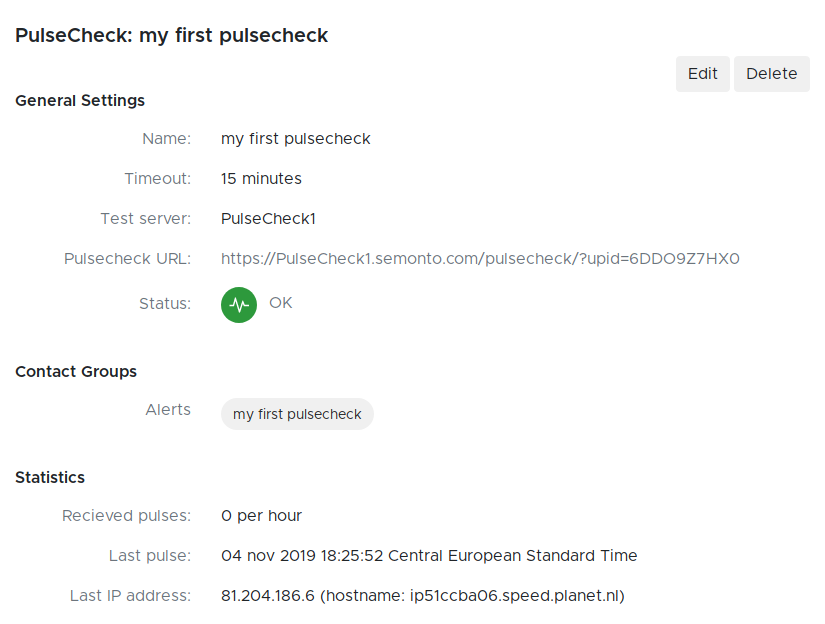Click the Name value "my first pulsecheck"
Screen dimensions: 825x624
pos(296,139)
